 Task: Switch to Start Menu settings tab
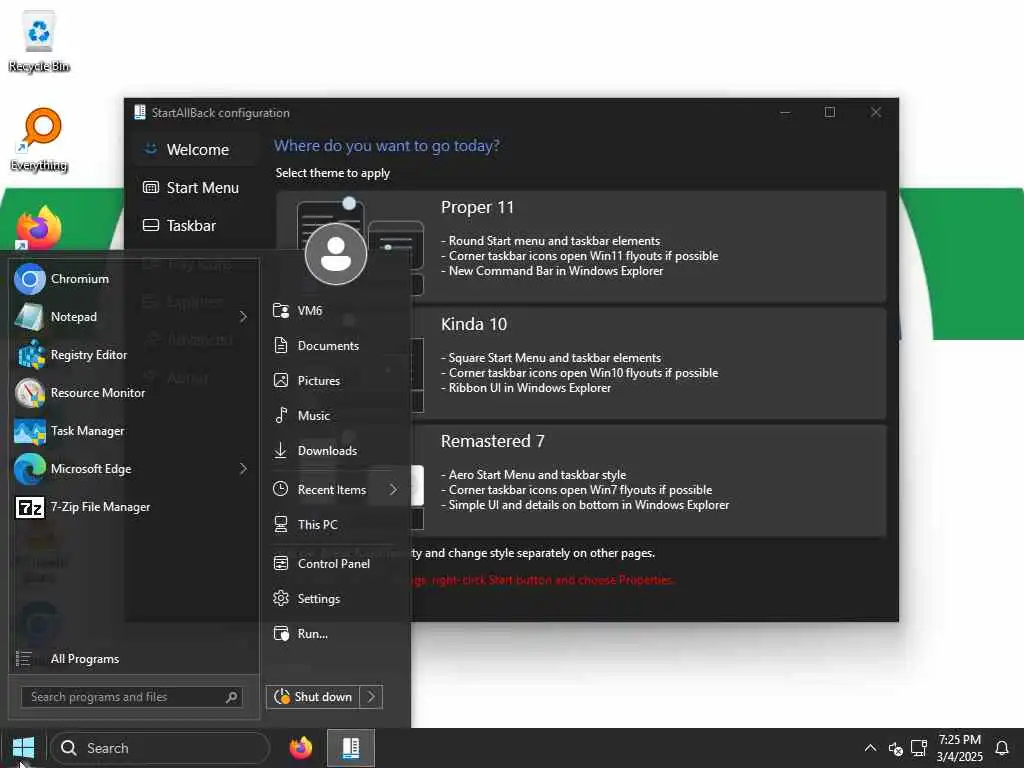point(197,188)
